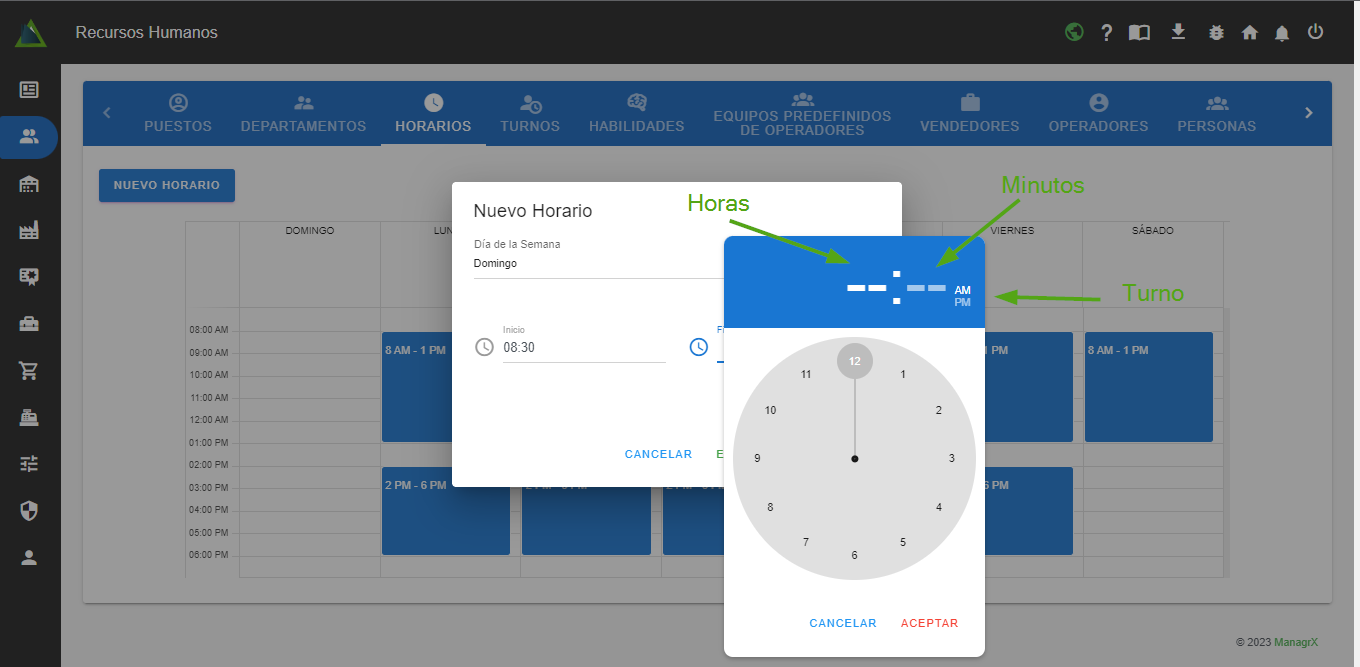Pick hour 3 on the clock dial

coord(951,458)
